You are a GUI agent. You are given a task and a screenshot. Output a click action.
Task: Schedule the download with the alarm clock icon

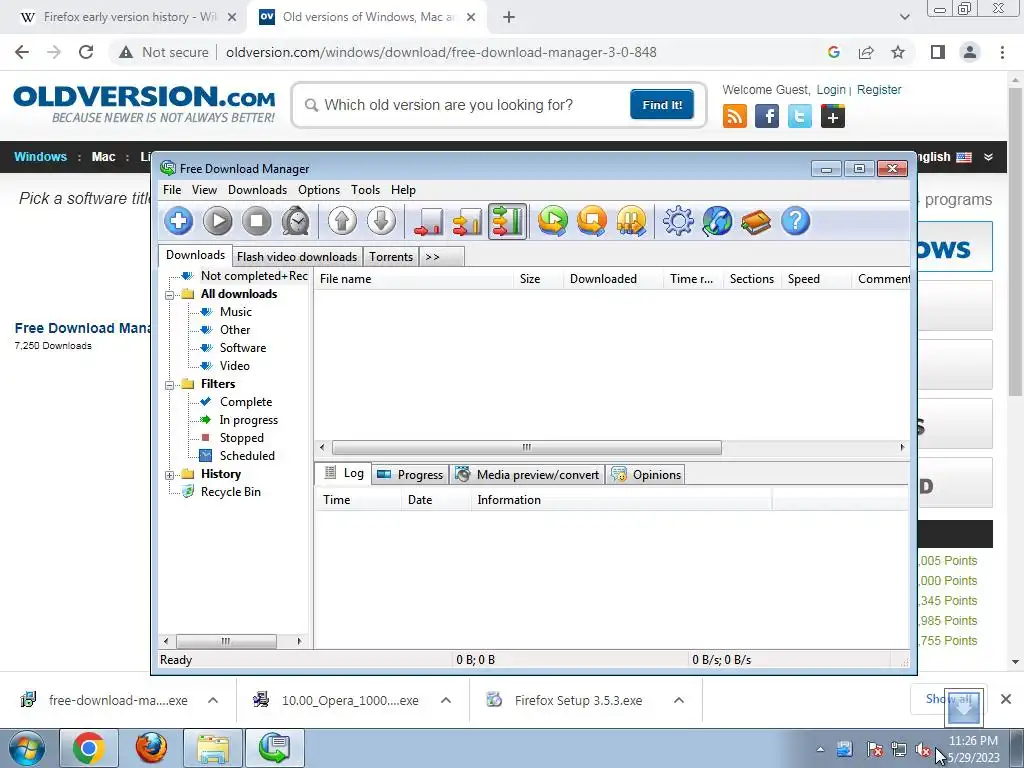click(x=296, y=221)
